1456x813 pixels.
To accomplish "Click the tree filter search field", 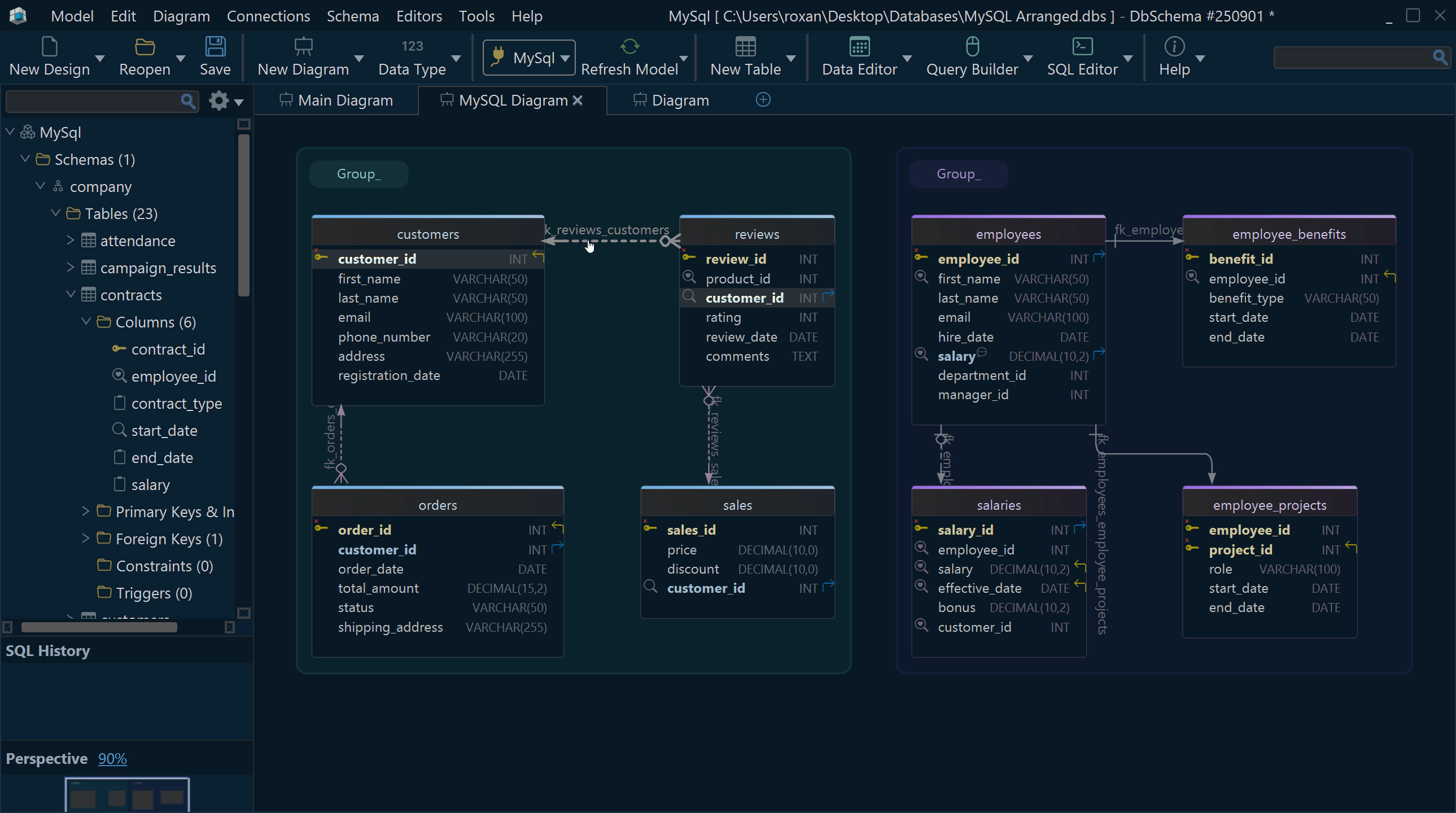I will tap(94, 102).
